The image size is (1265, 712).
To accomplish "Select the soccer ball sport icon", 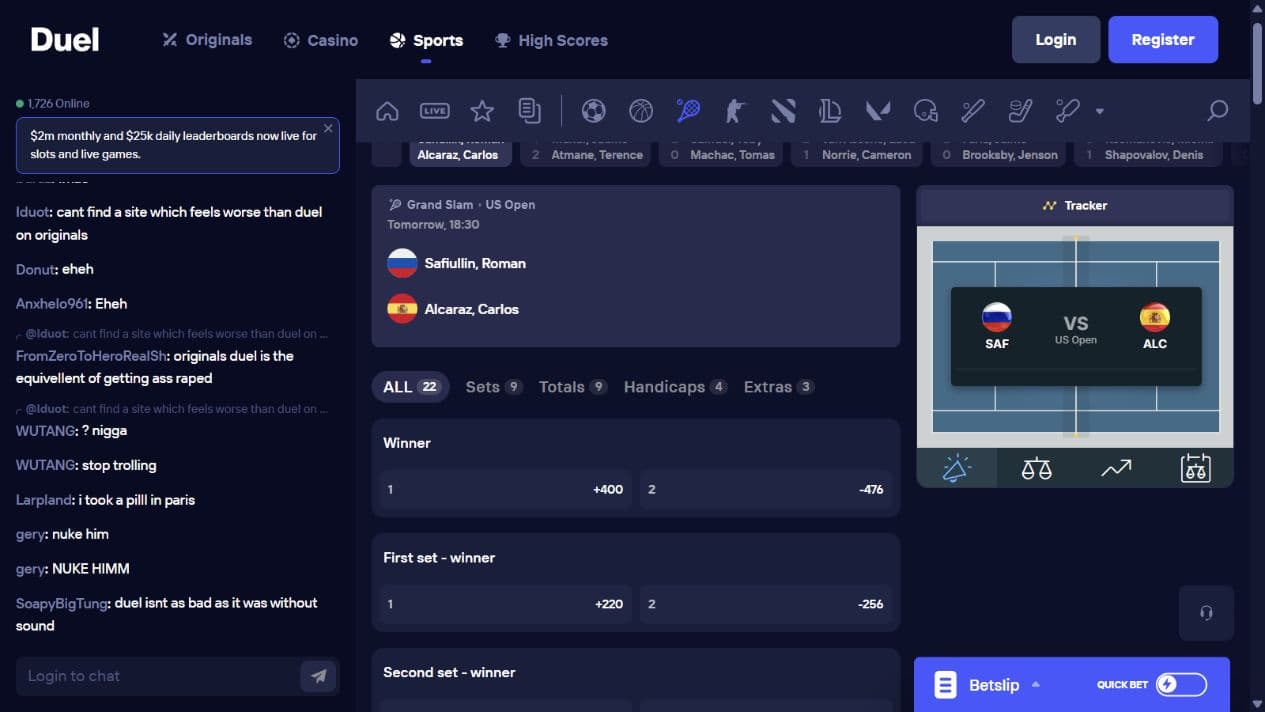I will pos(593,111).
